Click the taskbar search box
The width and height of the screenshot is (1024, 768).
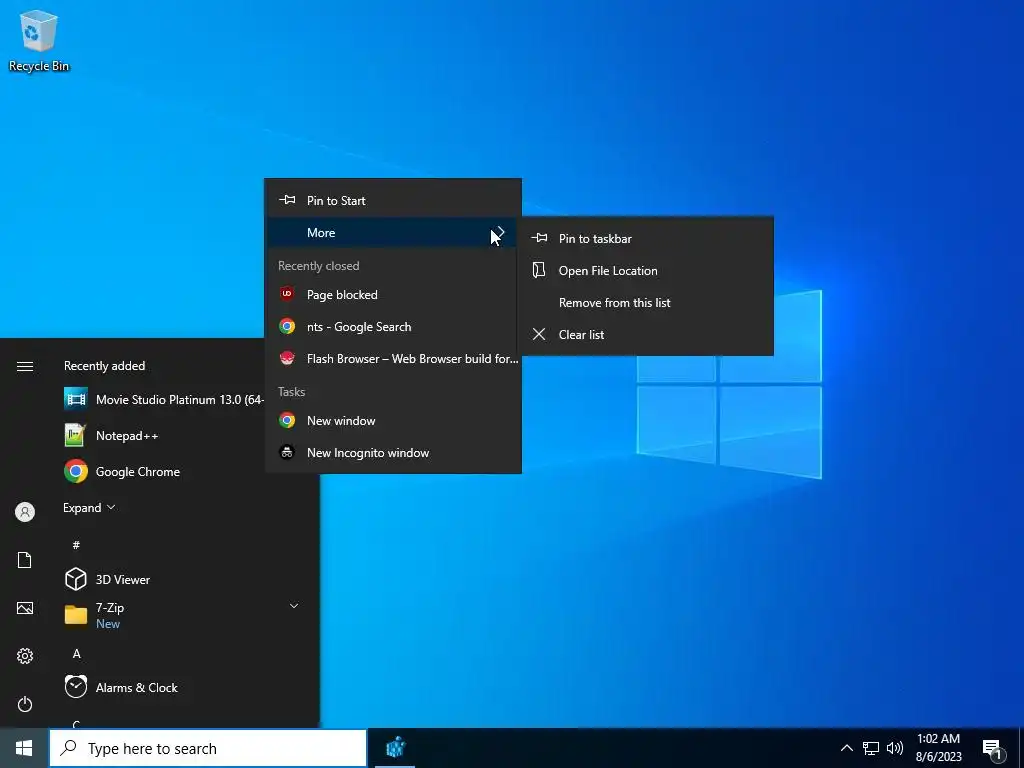click(x=208, y=748)
